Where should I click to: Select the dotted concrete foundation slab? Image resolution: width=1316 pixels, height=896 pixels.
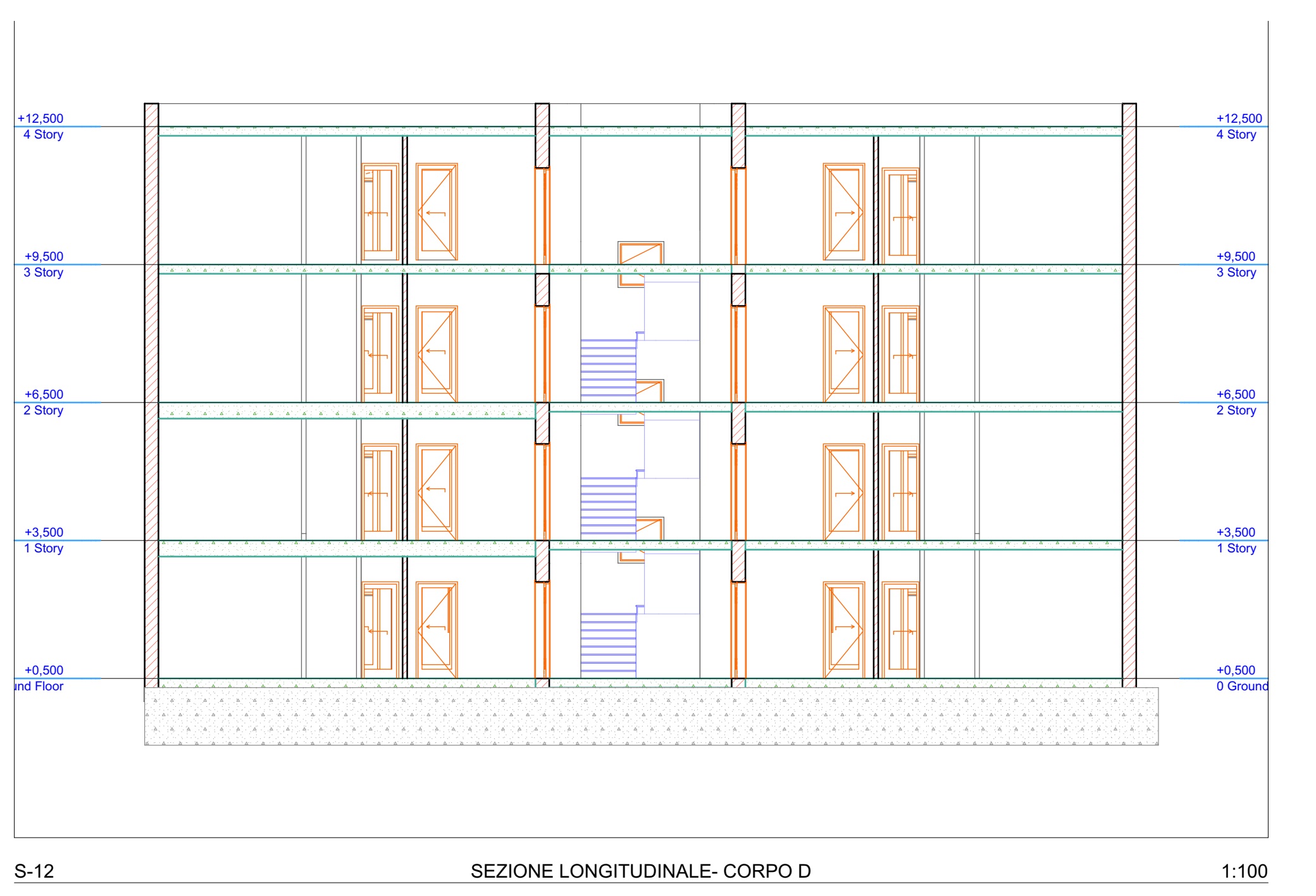pos(652,717)
